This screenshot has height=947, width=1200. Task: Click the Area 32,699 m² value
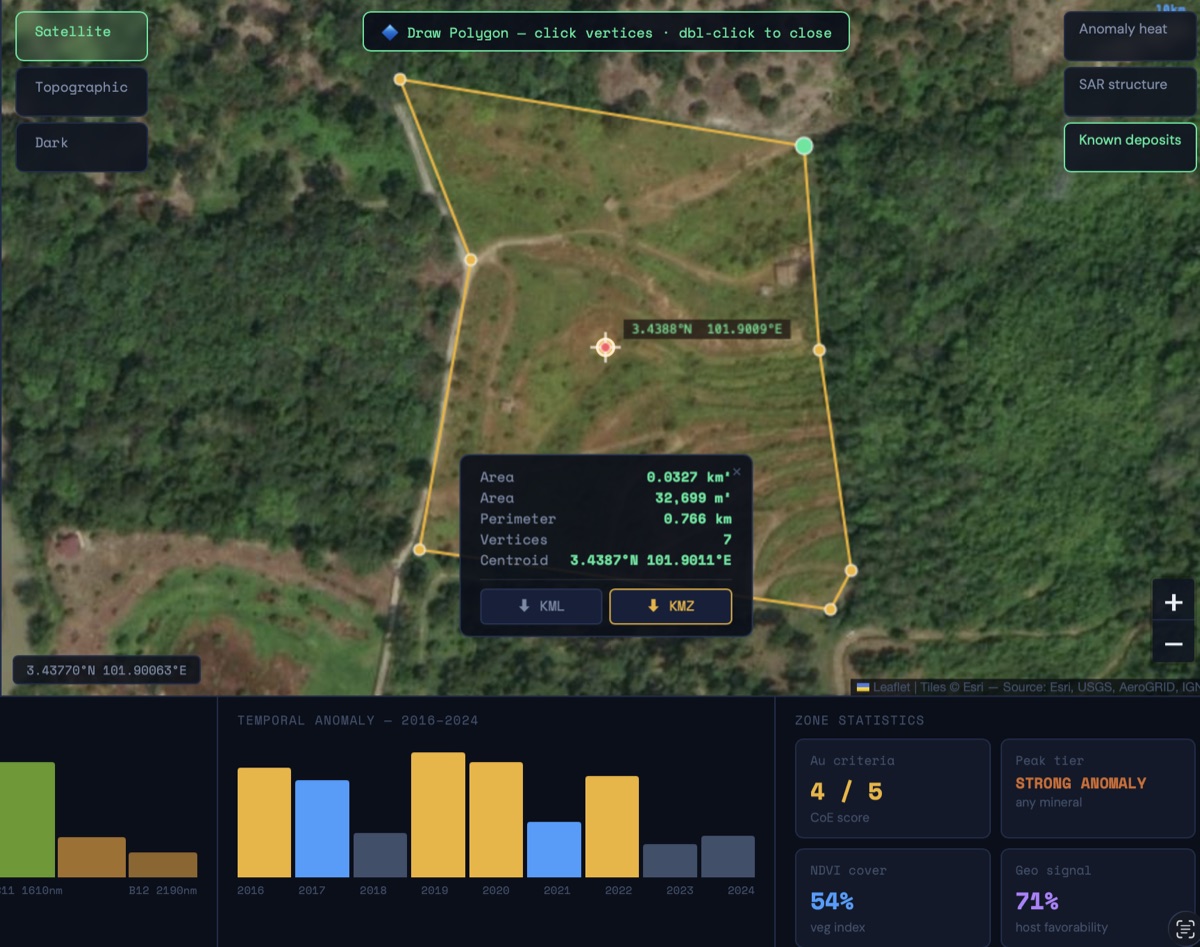tap(692, 498)
